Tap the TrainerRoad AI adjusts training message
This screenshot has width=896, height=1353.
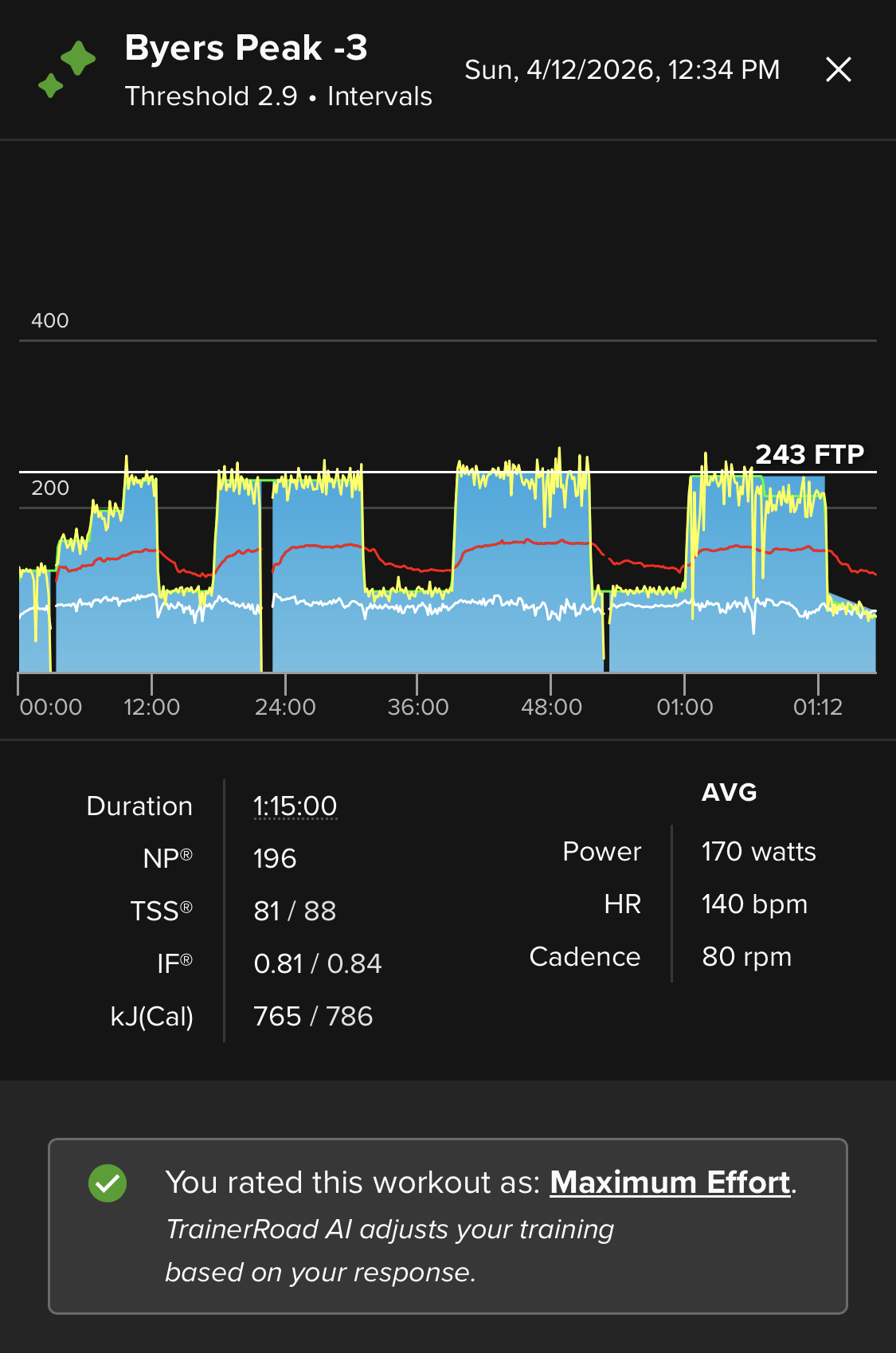389,1251
